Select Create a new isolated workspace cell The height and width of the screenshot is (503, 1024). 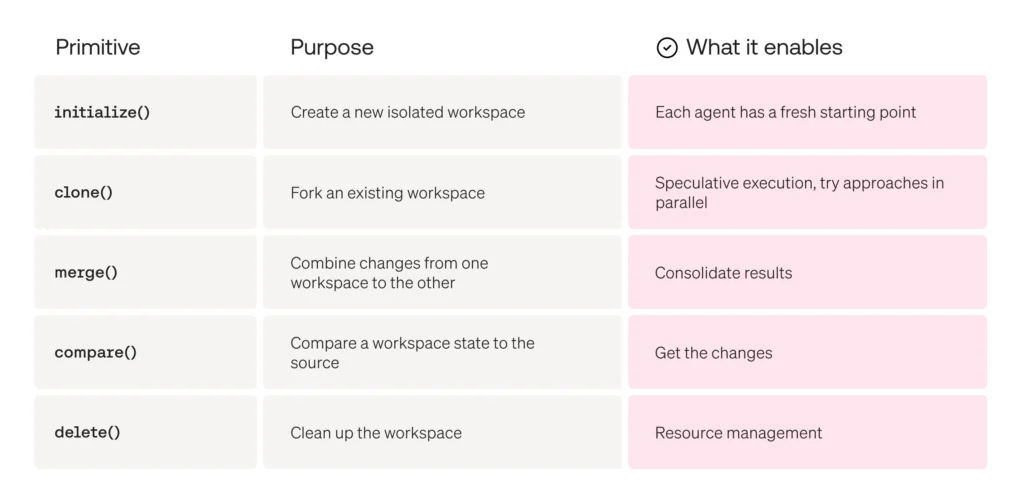point(443,112)
